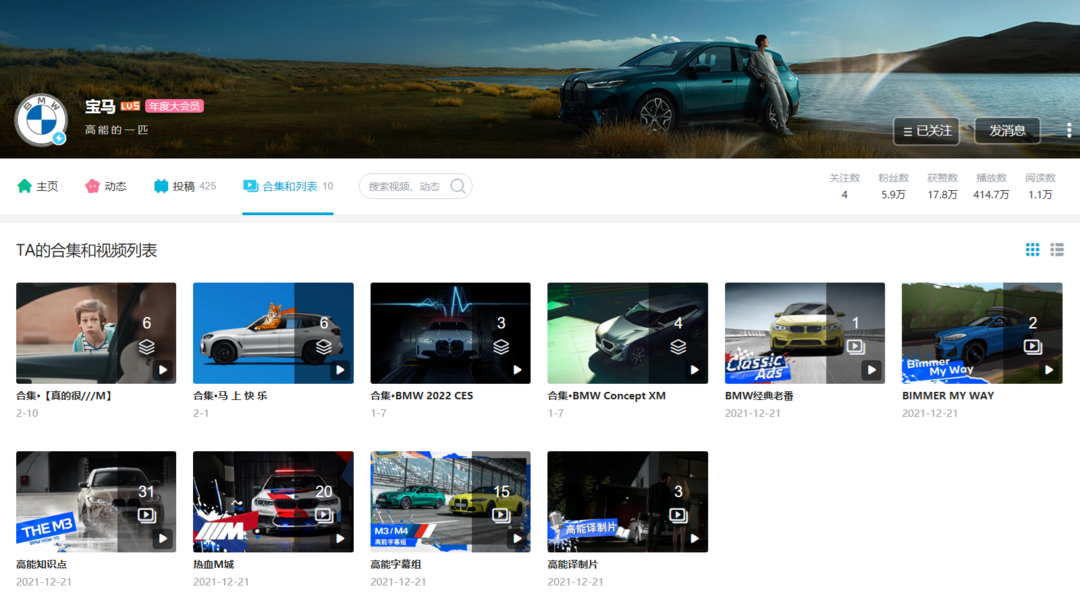
Task: Click the title 高能译制片
Action: [x=573, y=564]
